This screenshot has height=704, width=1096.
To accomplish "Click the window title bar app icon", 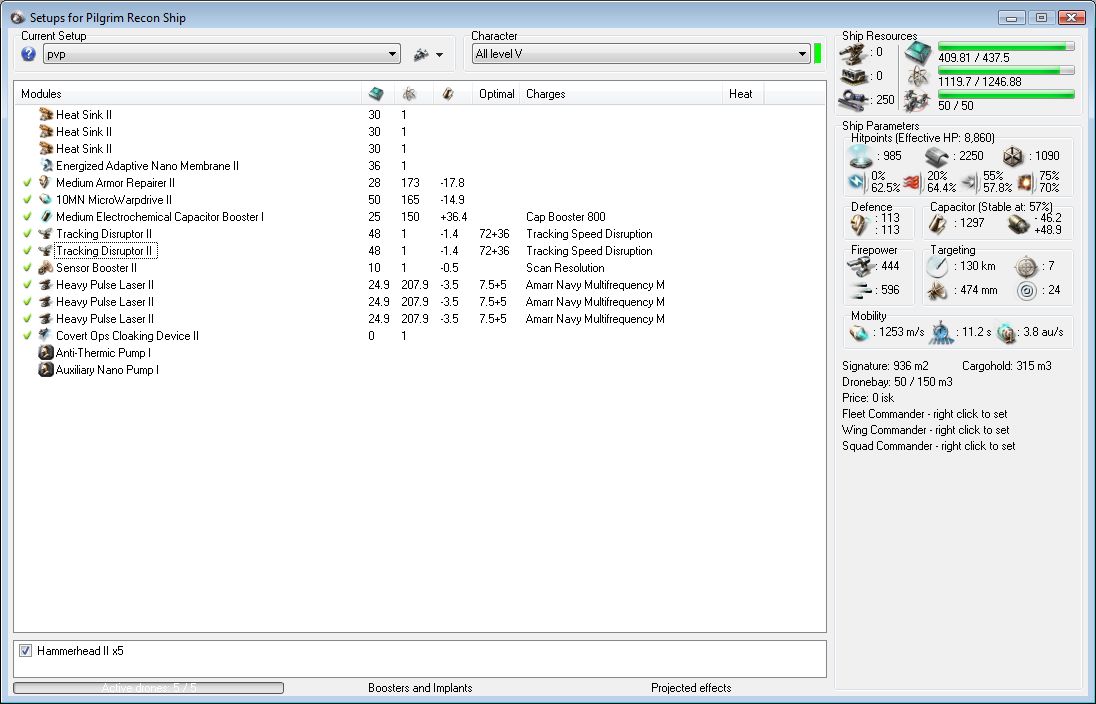I will pos(17,17).
